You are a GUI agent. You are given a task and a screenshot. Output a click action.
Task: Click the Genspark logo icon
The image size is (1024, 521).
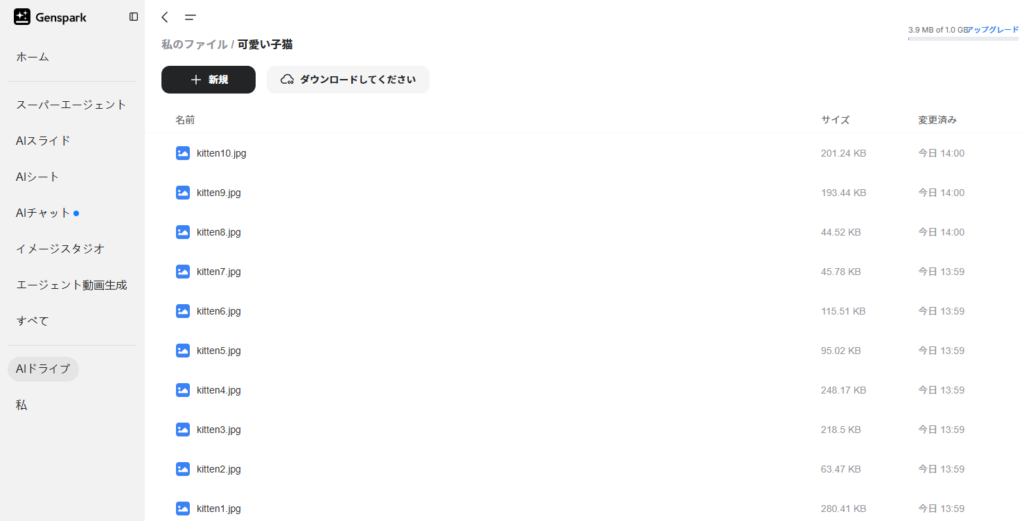(22, 17)
